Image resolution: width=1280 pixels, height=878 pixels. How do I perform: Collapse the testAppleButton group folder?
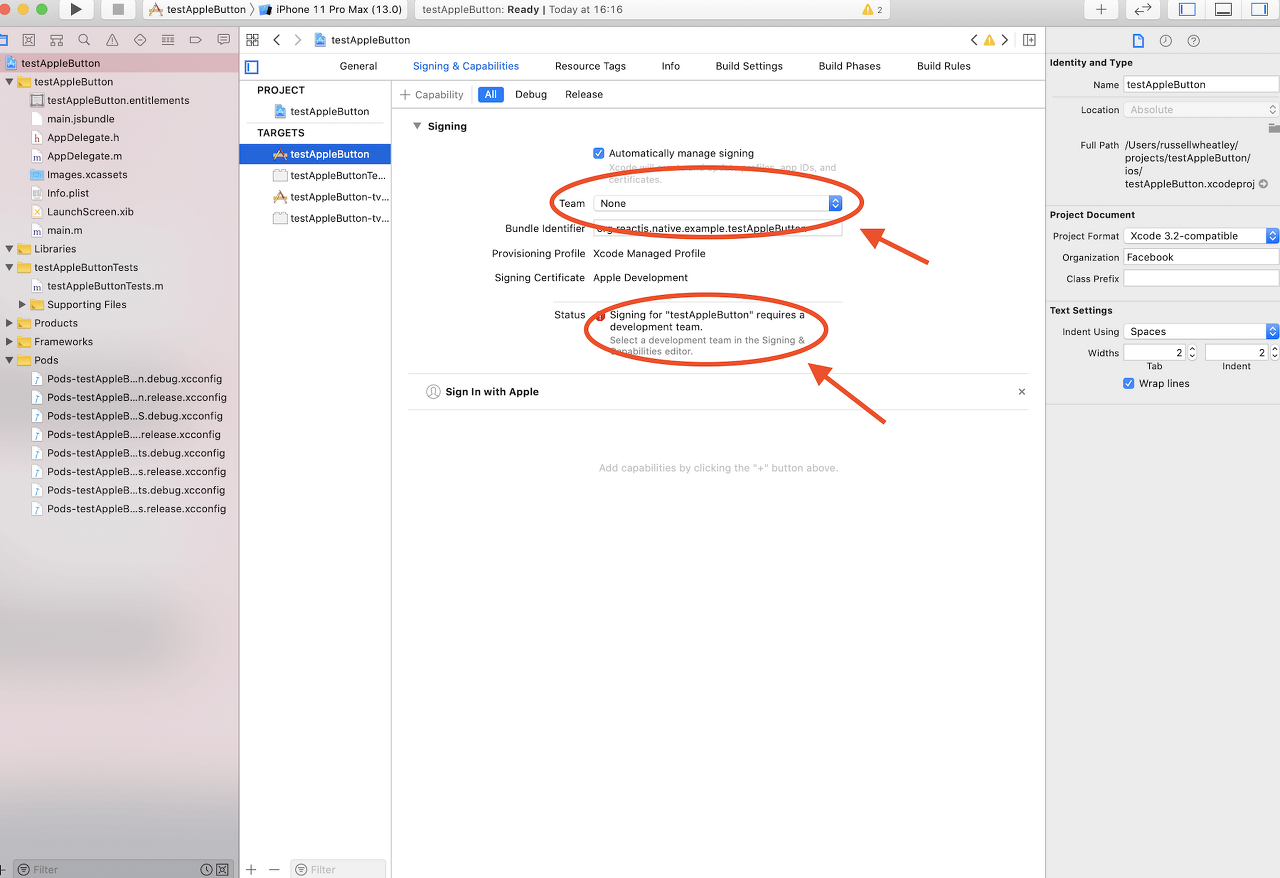[x=10, y=82]
